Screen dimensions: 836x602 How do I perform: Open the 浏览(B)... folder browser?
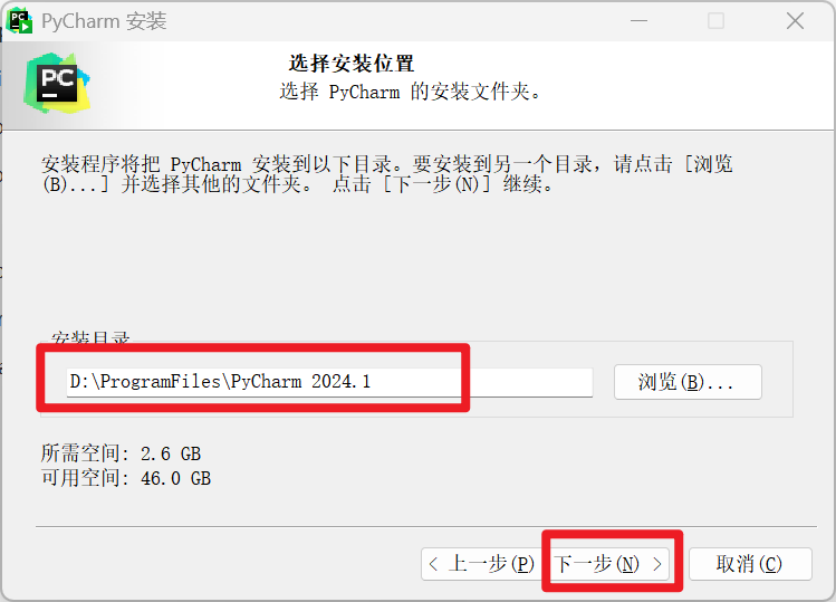pos(688,382)
